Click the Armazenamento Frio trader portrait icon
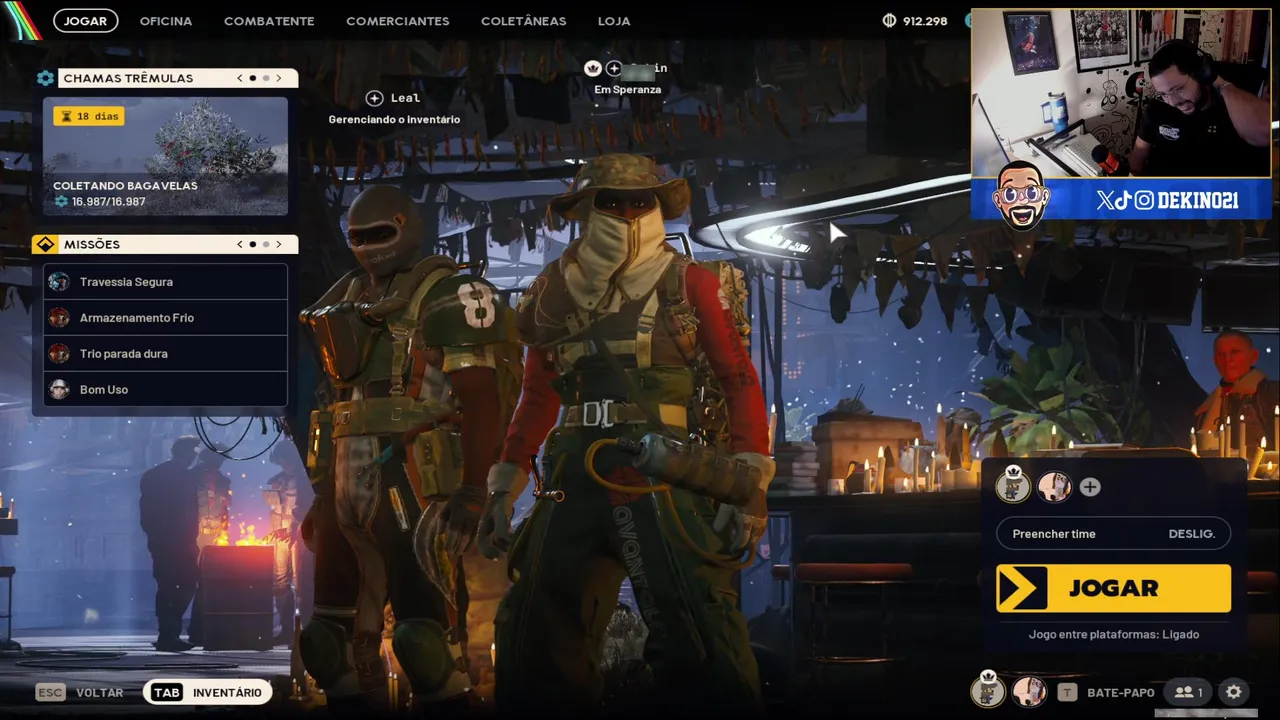1280x720 pixels. click(60, 318)
